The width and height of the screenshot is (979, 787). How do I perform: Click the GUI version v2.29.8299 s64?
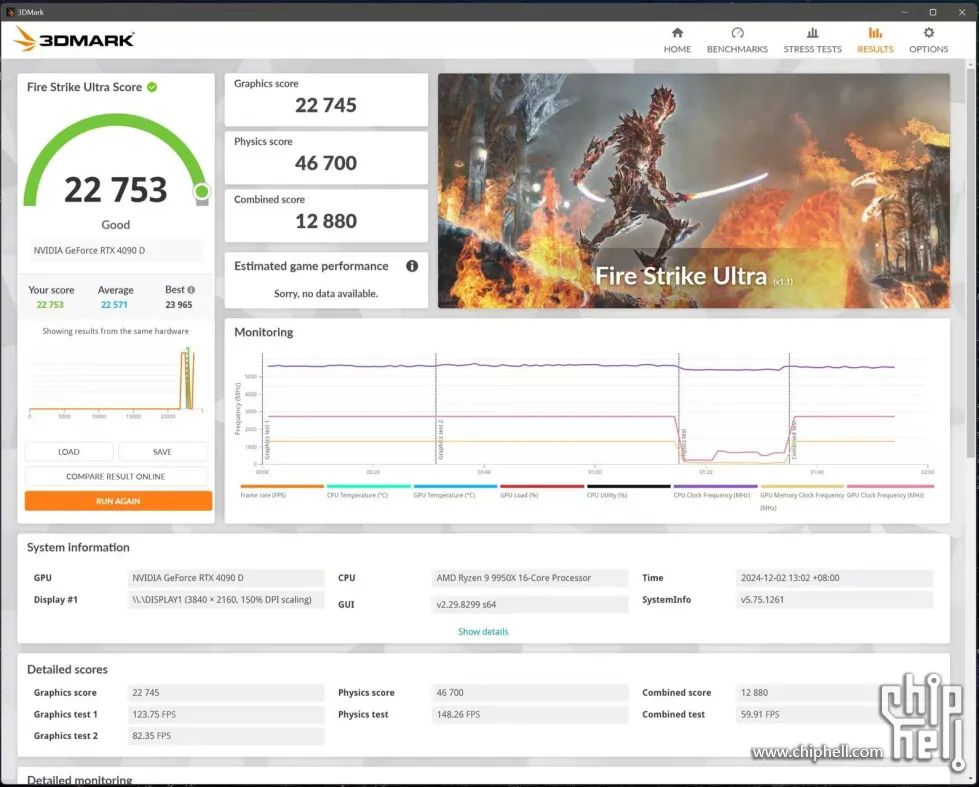(x=529, y=605)
